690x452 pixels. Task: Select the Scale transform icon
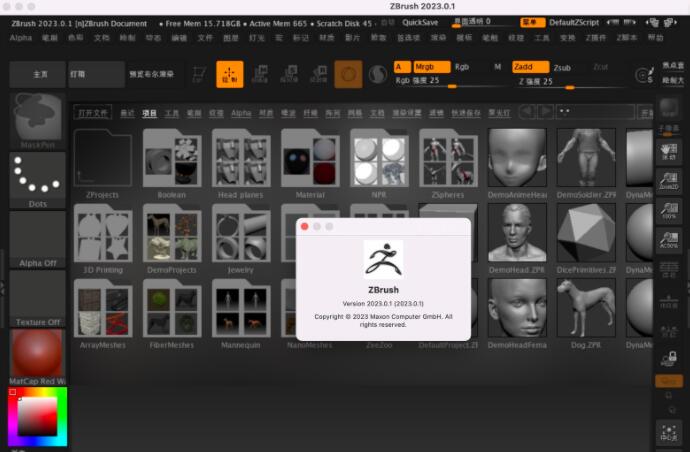click(289, 74)
